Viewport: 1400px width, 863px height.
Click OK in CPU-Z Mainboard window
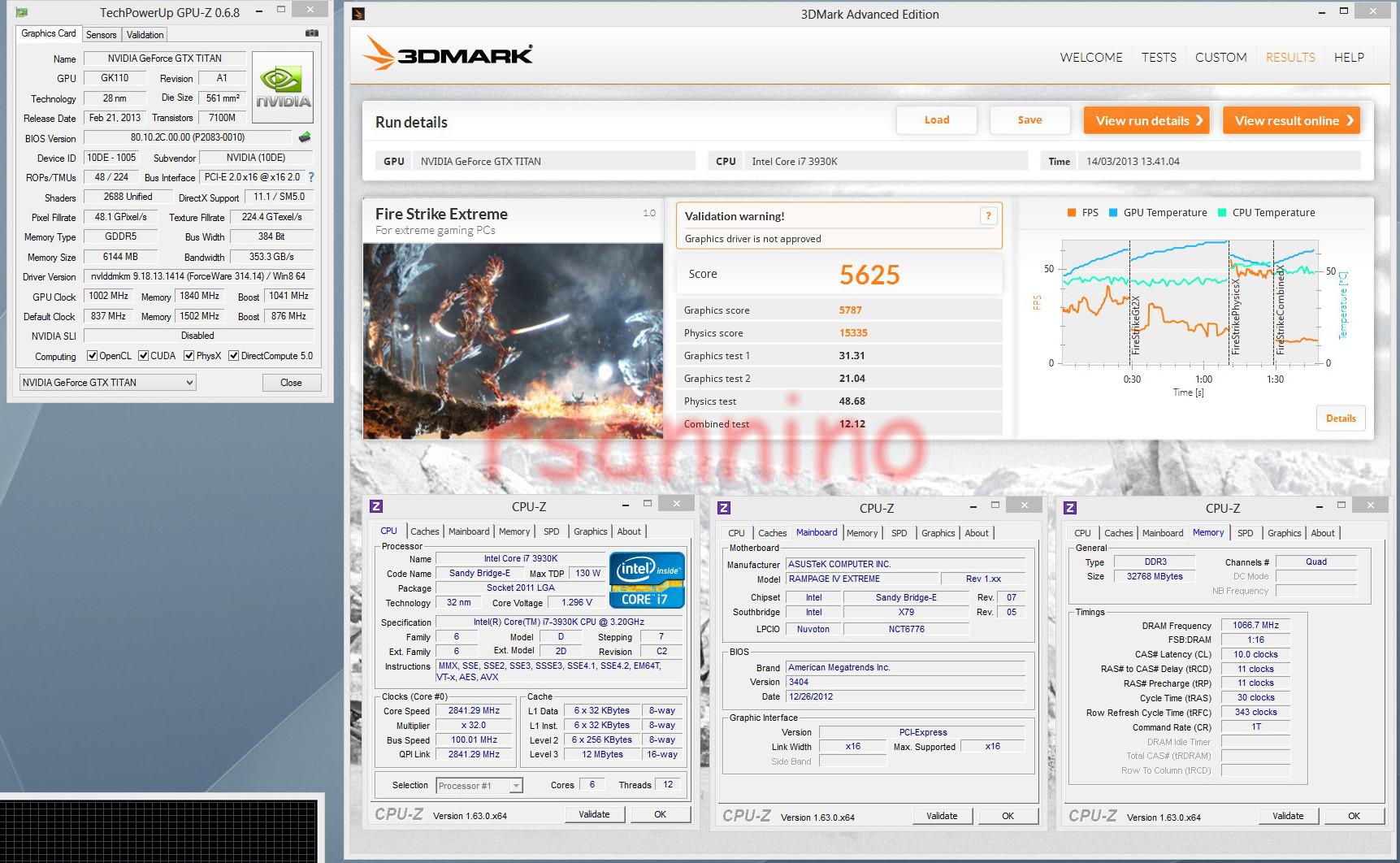[x=1008, y=816]
